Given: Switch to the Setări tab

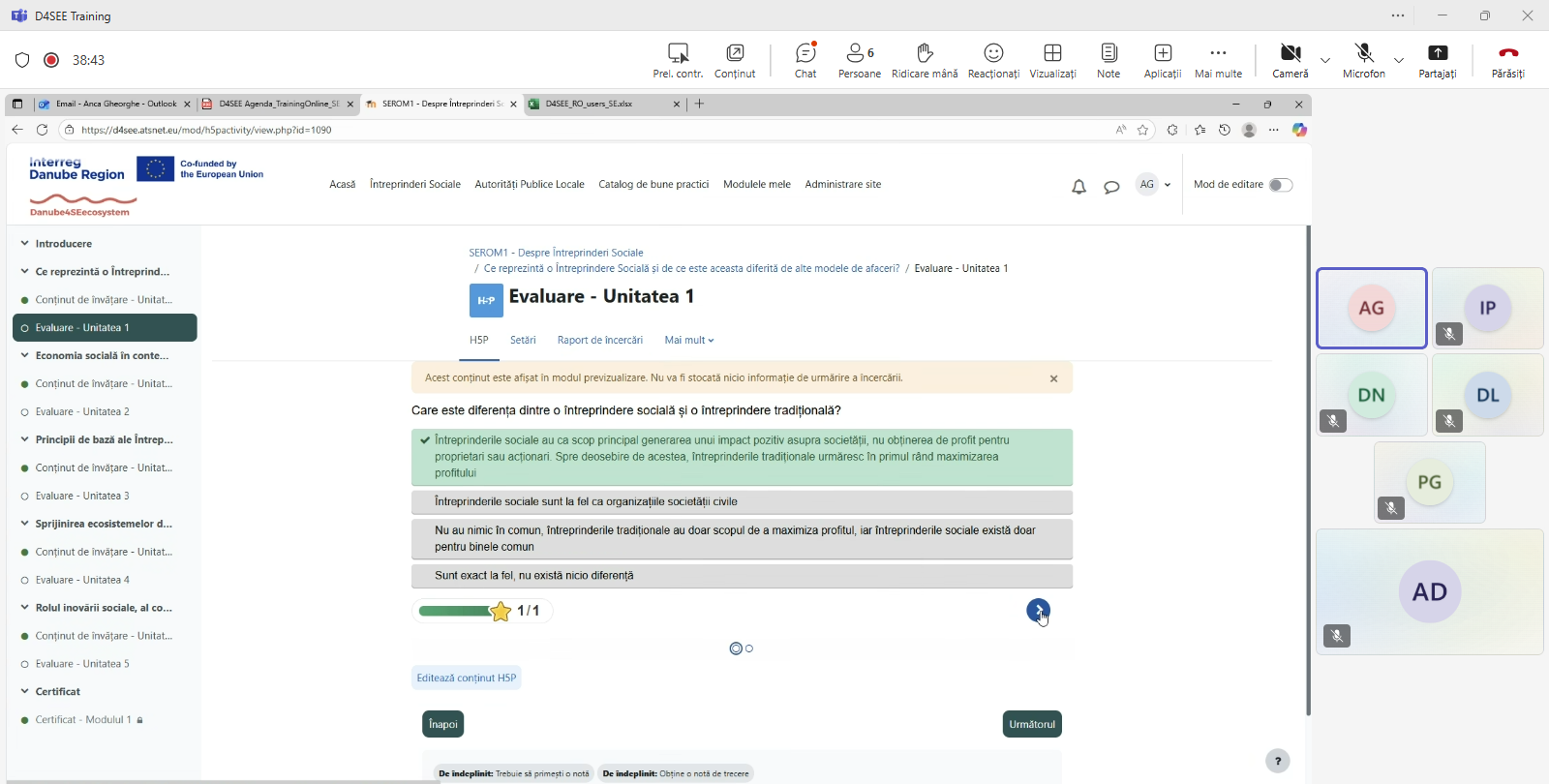Looking at the screenshot, I should click(523, 341).
